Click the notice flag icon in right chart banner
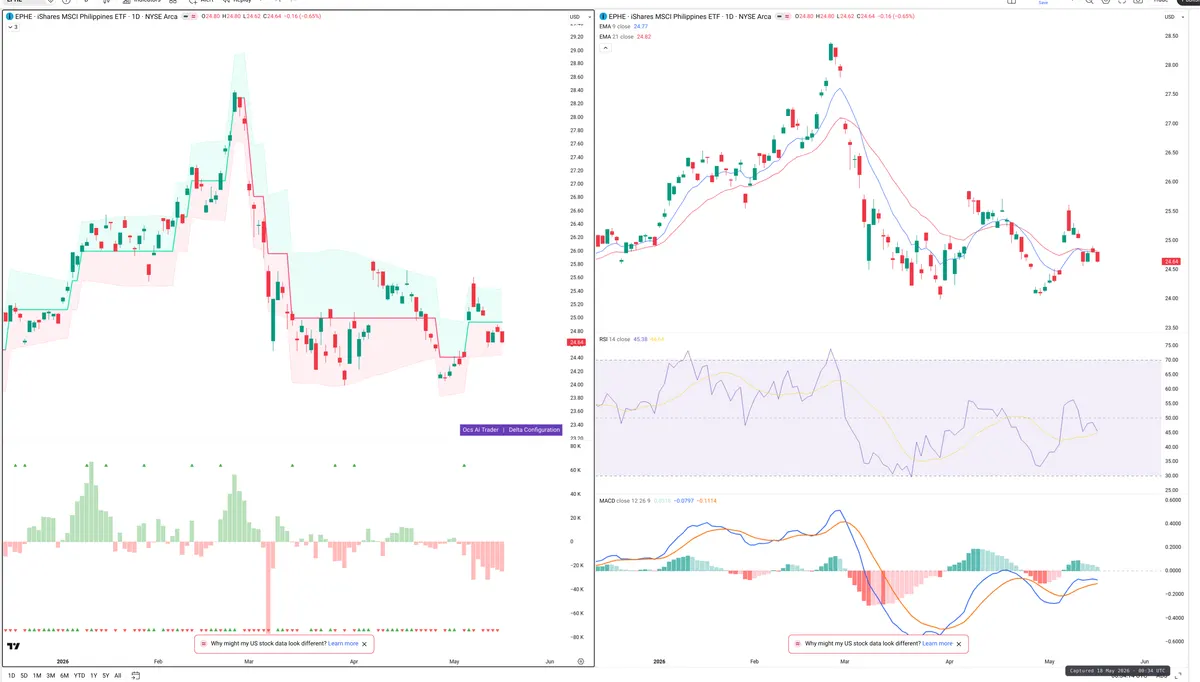 pos(798,644)
